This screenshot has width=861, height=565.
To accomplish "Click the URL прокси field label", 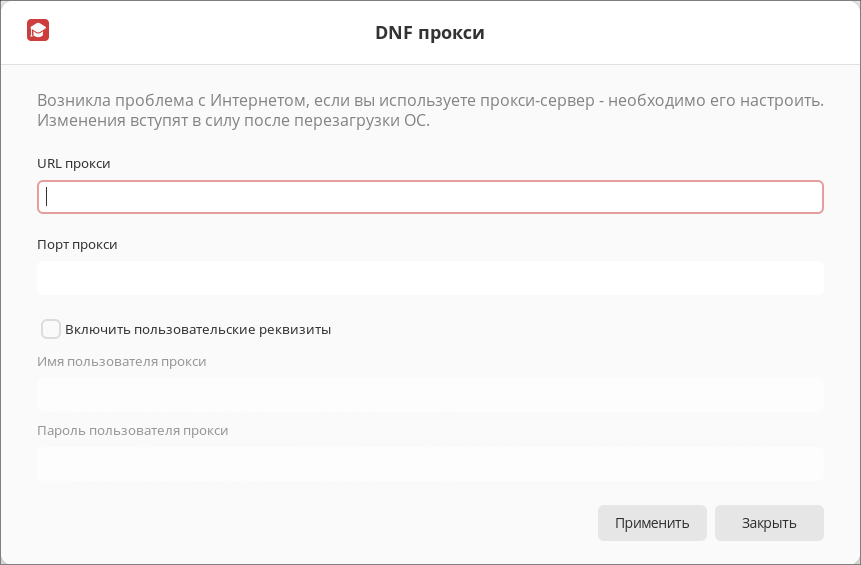I will click(x=74, y=164).
